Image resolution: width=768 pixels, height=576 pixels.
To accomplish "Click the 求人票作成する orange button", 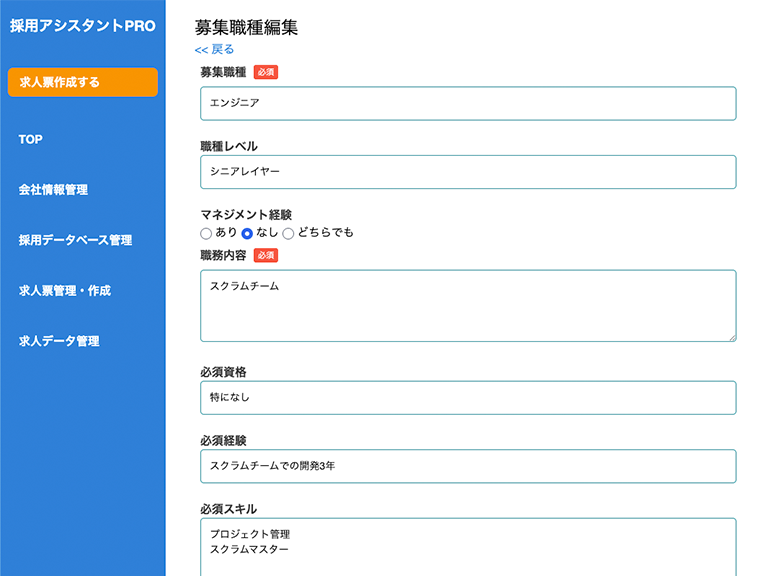I will point(83,82).
